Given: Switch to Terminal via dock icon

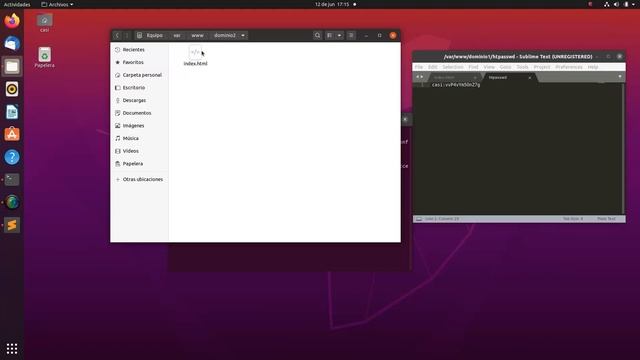Looking at the screenshot, I should [x=12, y=180].
